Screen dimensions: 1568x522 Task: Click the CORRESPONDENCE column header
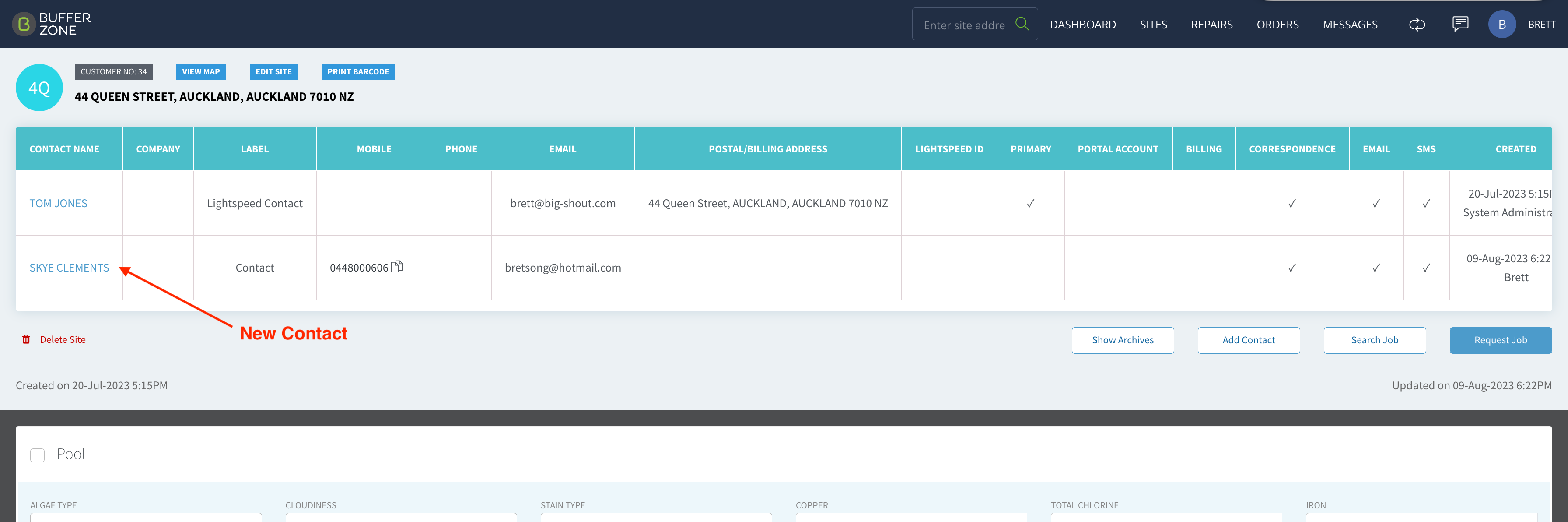click(x=1291, y=148)
